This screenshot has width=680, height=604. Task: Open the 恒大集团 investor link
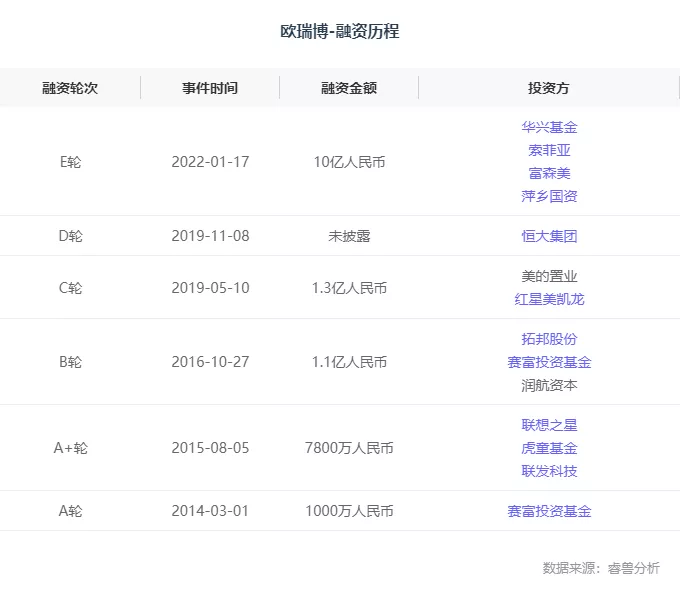click(549, 236)
